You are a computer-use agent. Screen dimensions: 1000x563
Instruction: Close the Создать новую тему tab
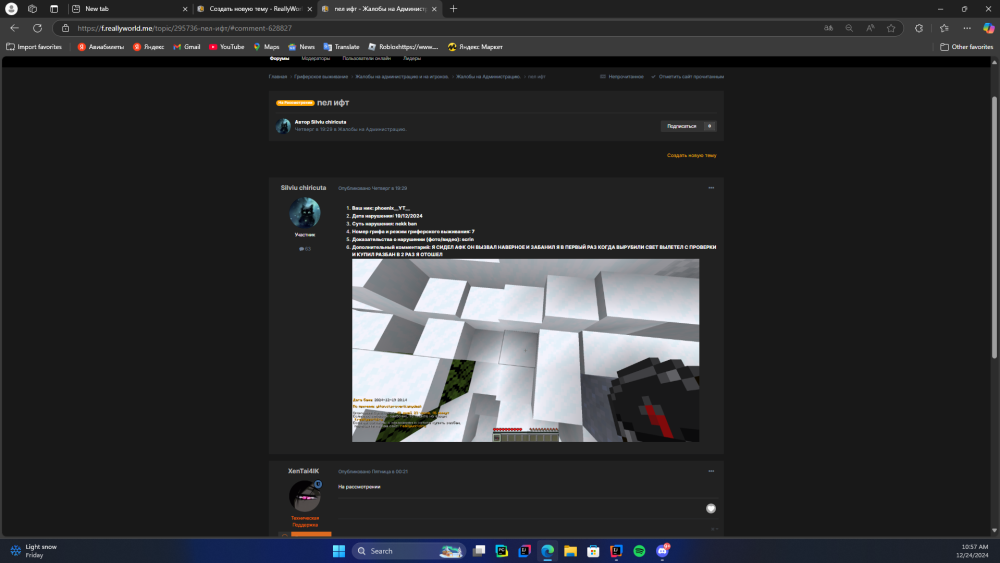click(x=309, y=9)
